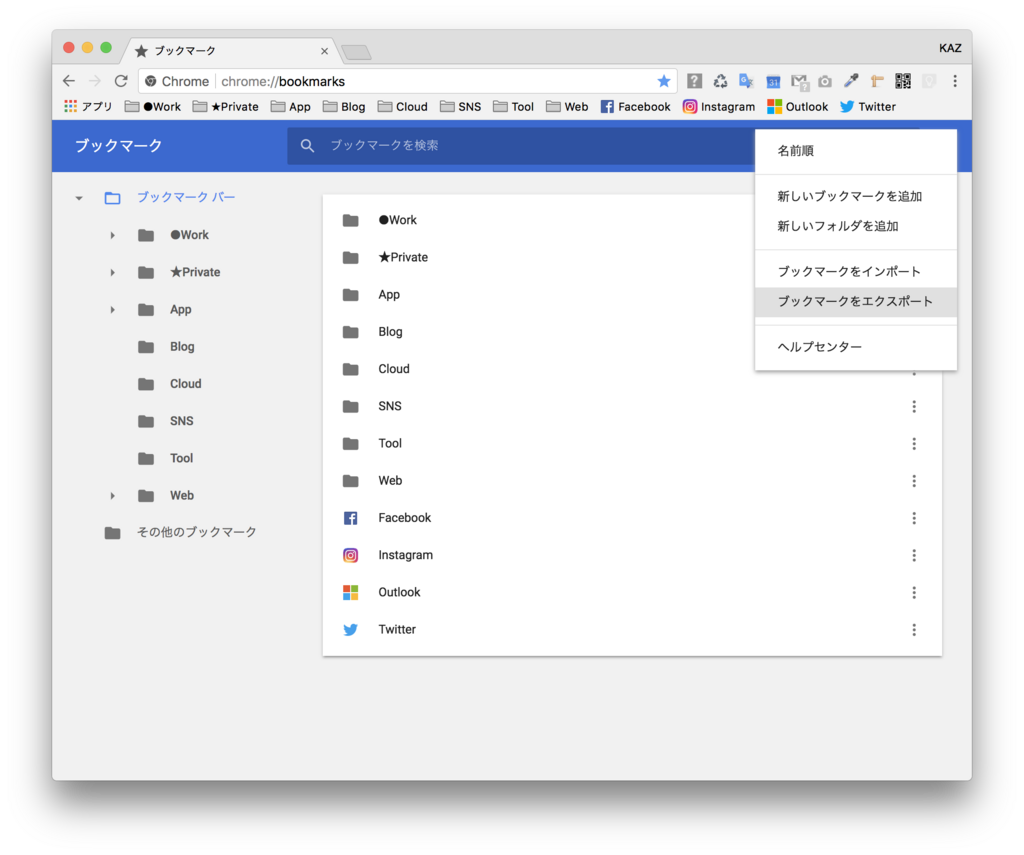The height and width of the screenshot is (855, 1024).
Task: Open a new tab button
Action: pyautogui.click(x=357, y=52)
